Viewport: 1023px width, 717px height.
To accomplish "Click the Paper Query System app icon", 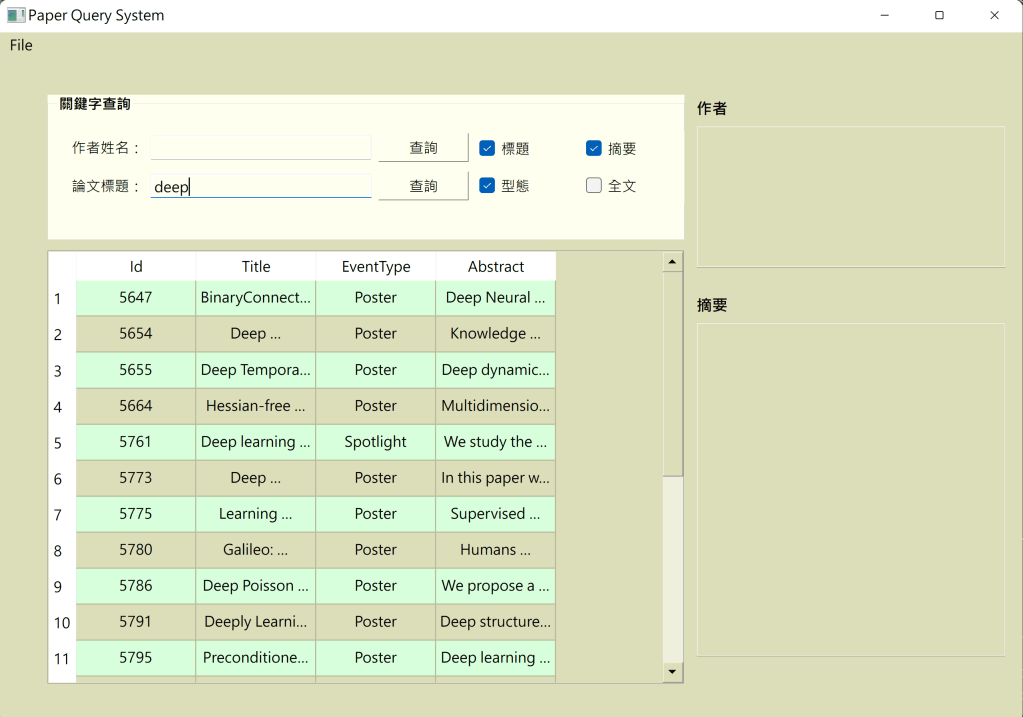I will coord(16,15).
